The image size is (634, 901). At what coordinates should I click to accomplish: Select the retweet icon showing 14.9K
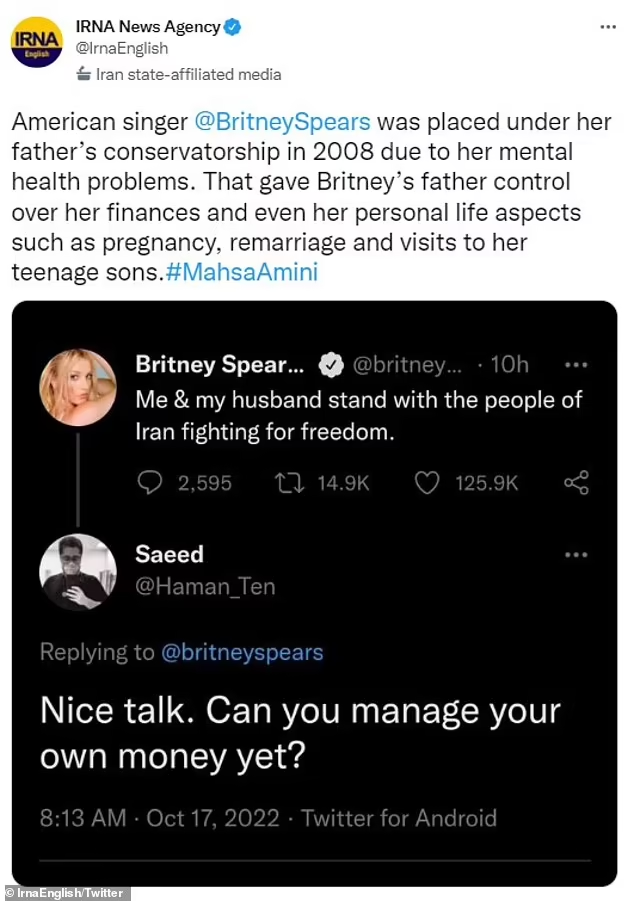288,482
